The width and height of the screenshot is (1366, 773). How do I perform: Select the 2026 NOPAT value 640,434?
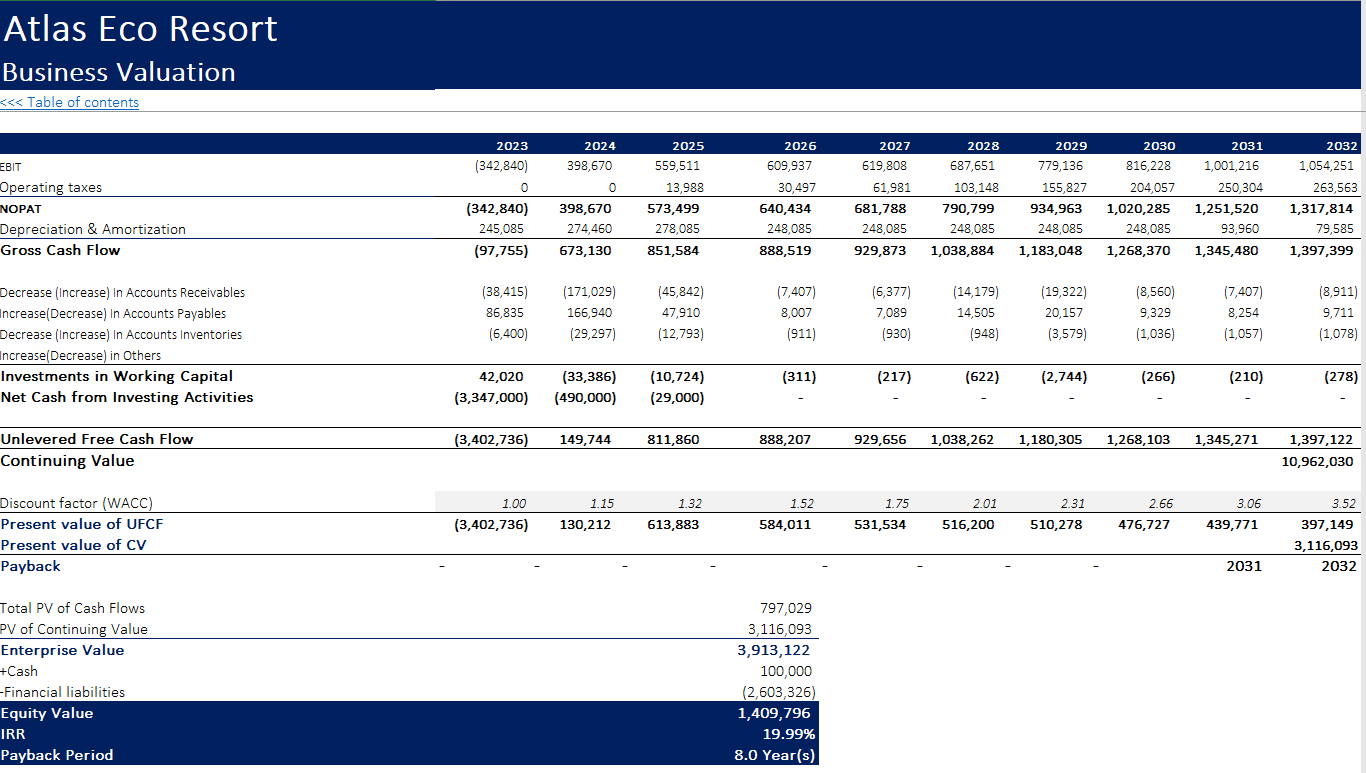(x=786, y=208)
